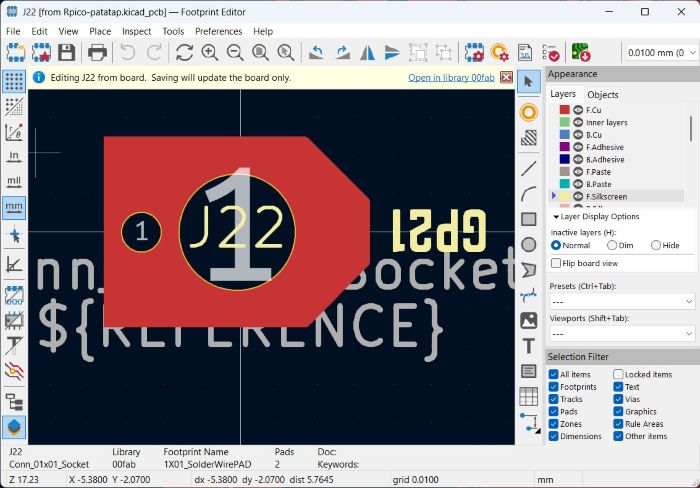Screen dimensions: 700x488
Task: Click Zoom to Selection tool icon
Action: click(x=286, y=53)
